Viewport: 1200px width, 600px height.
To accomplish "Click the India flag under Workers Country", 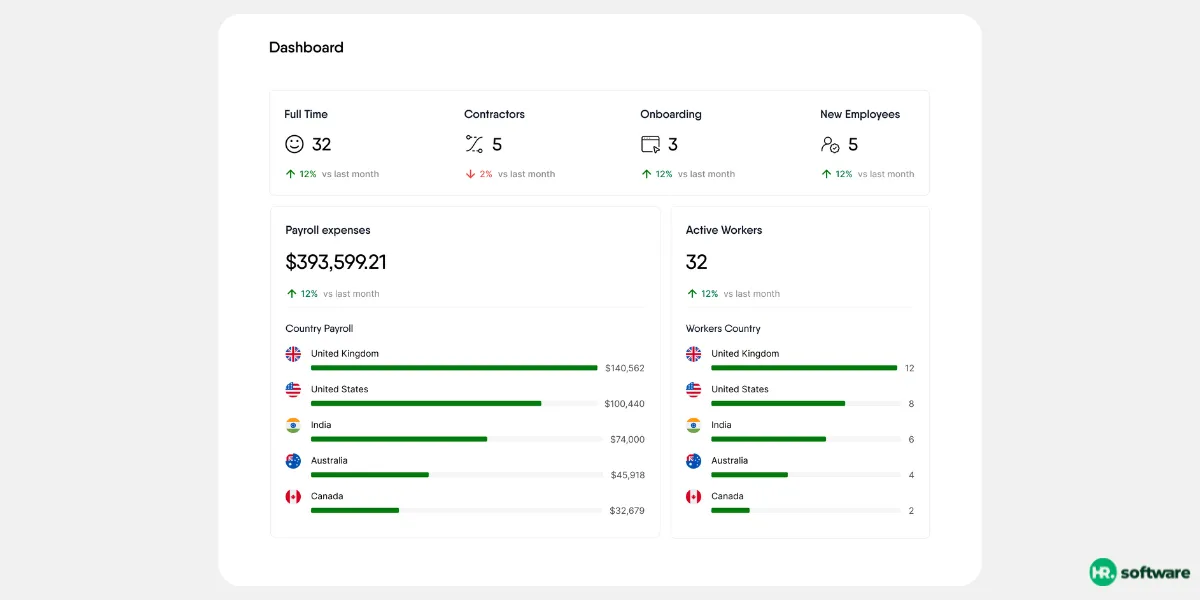I will [x=693, y=425].
